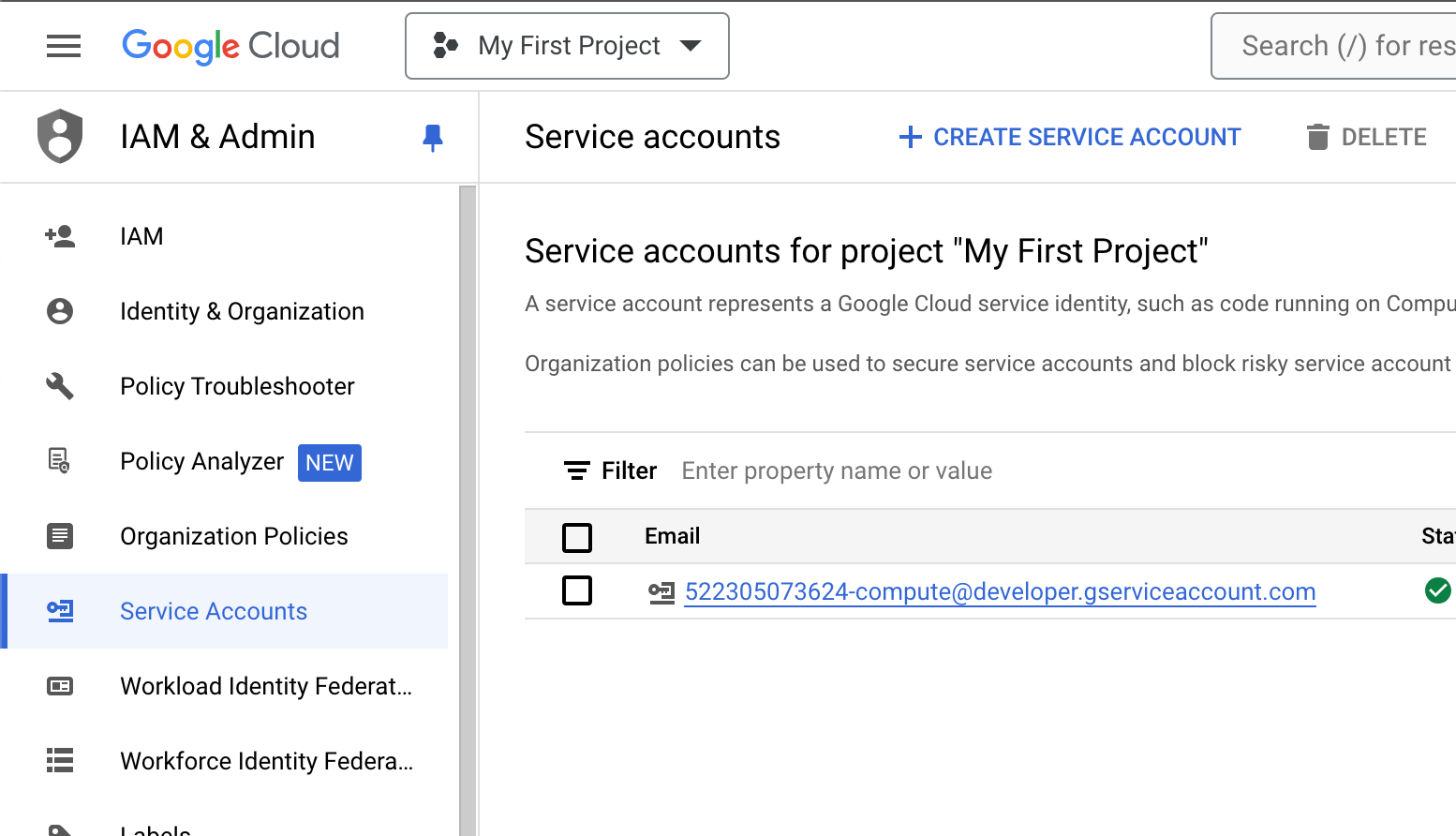Viewport: 1456px width, 836px height.
Task: Open Workload Identity Federation
Action: point(225,686)
